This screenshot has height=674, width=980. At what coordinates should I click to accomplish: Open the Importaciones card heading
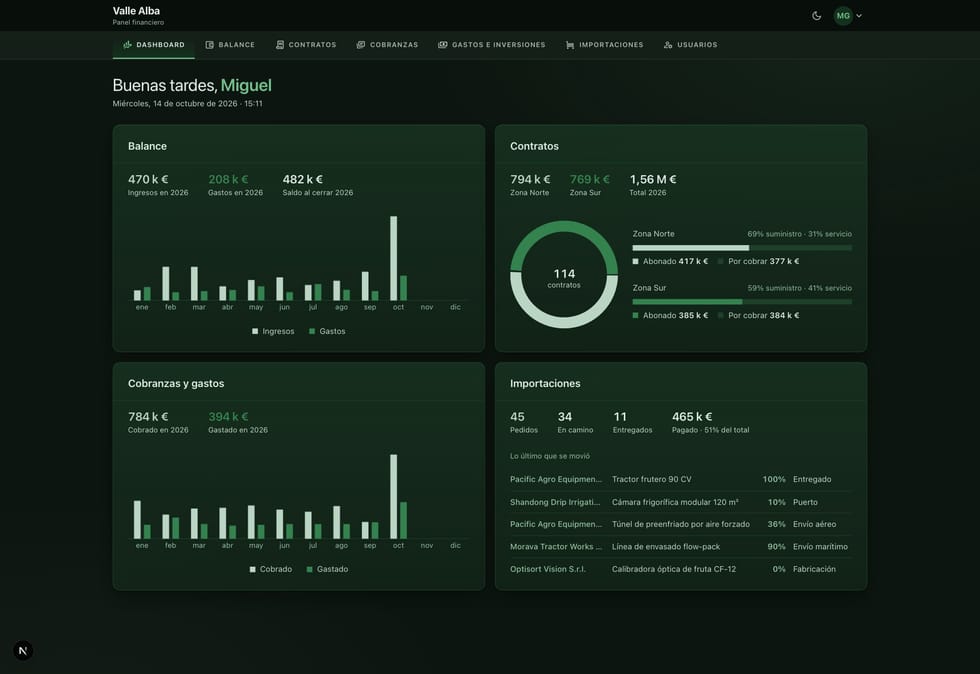(545, 384)
